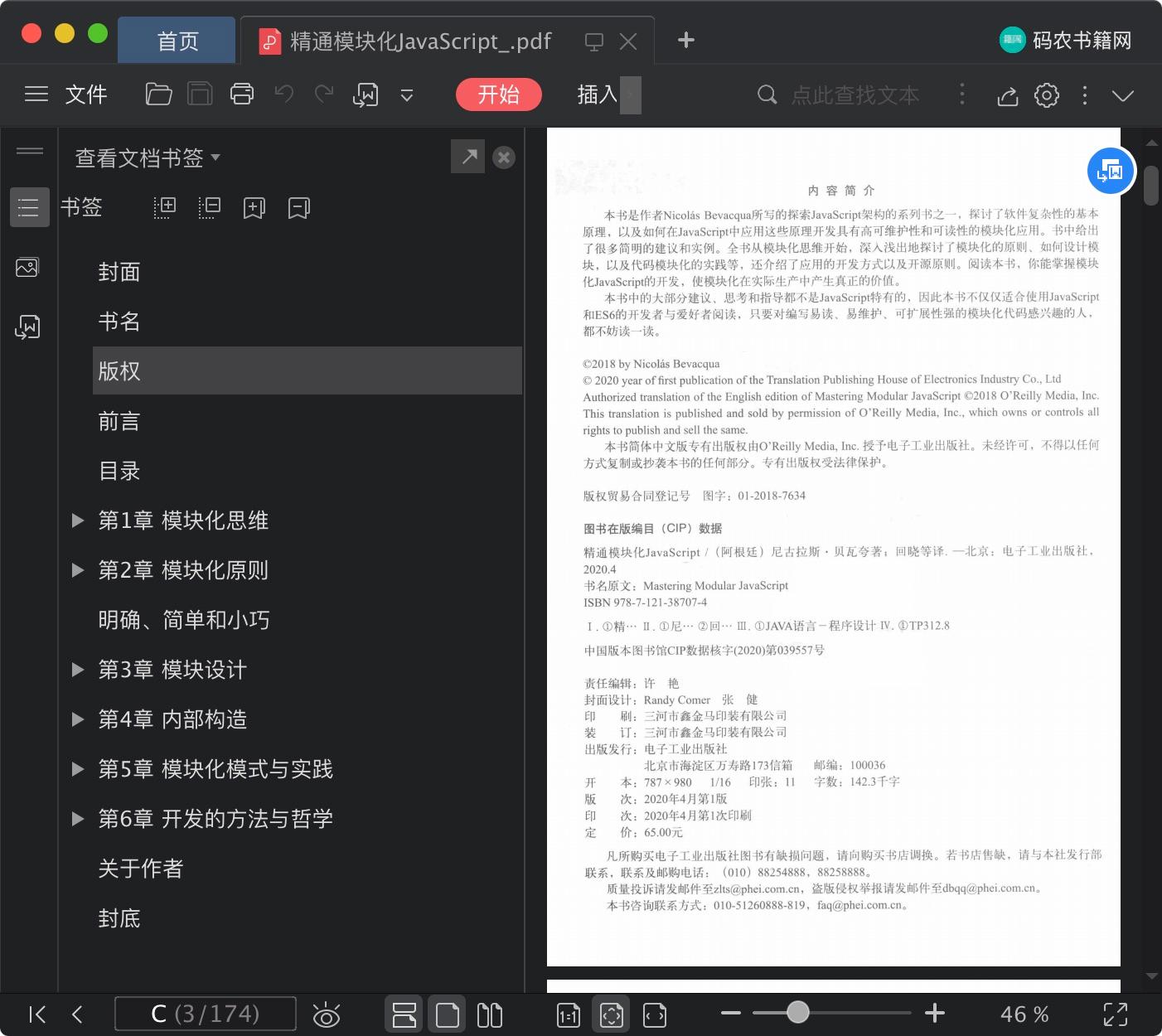This screenshot has width=1162, height=1036.
Task: Select the 开始 ribbon tab
Action: click(499, 94)
